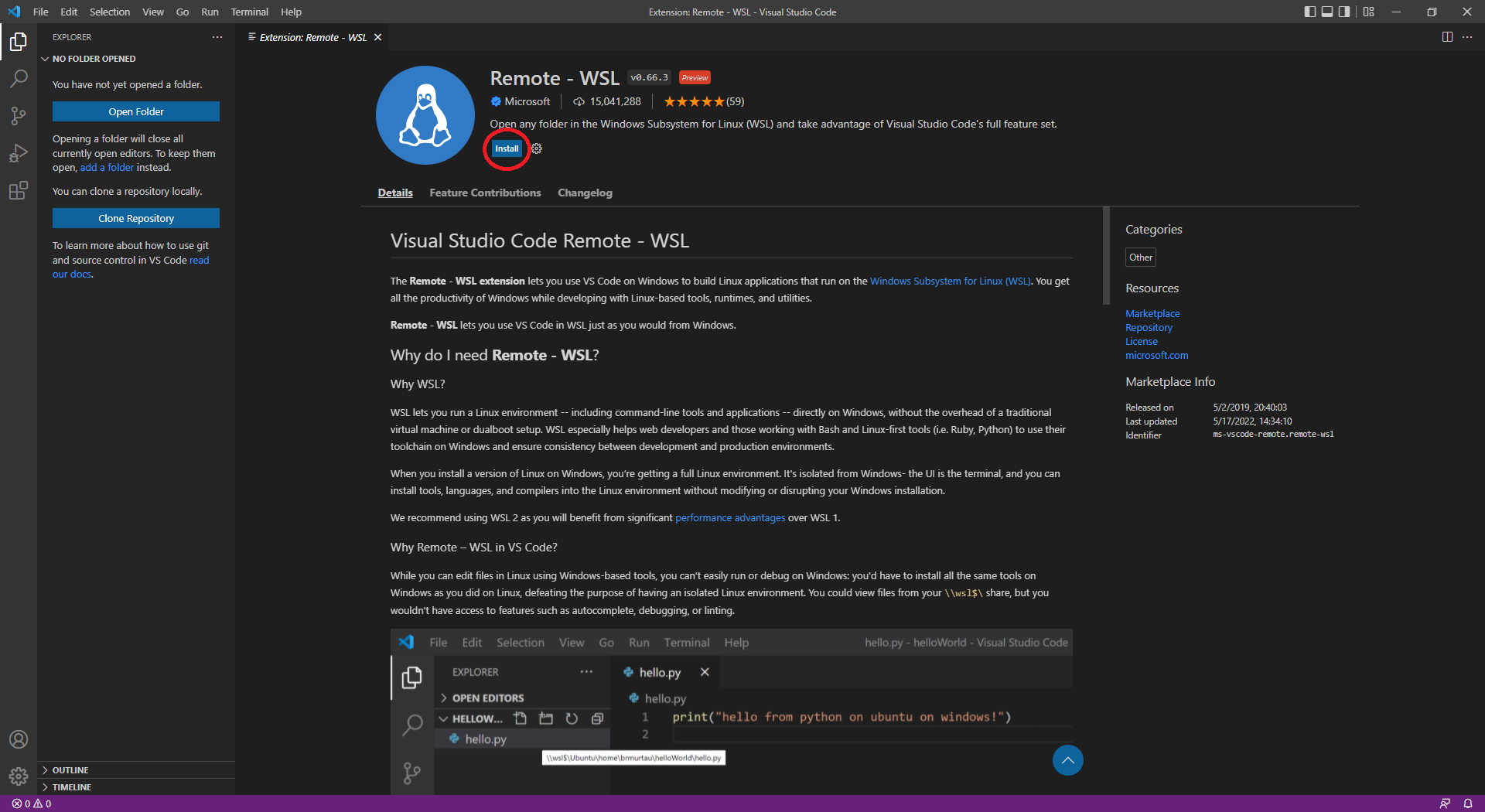Close the Extension: Remote - WSL tab

point(377,37)
